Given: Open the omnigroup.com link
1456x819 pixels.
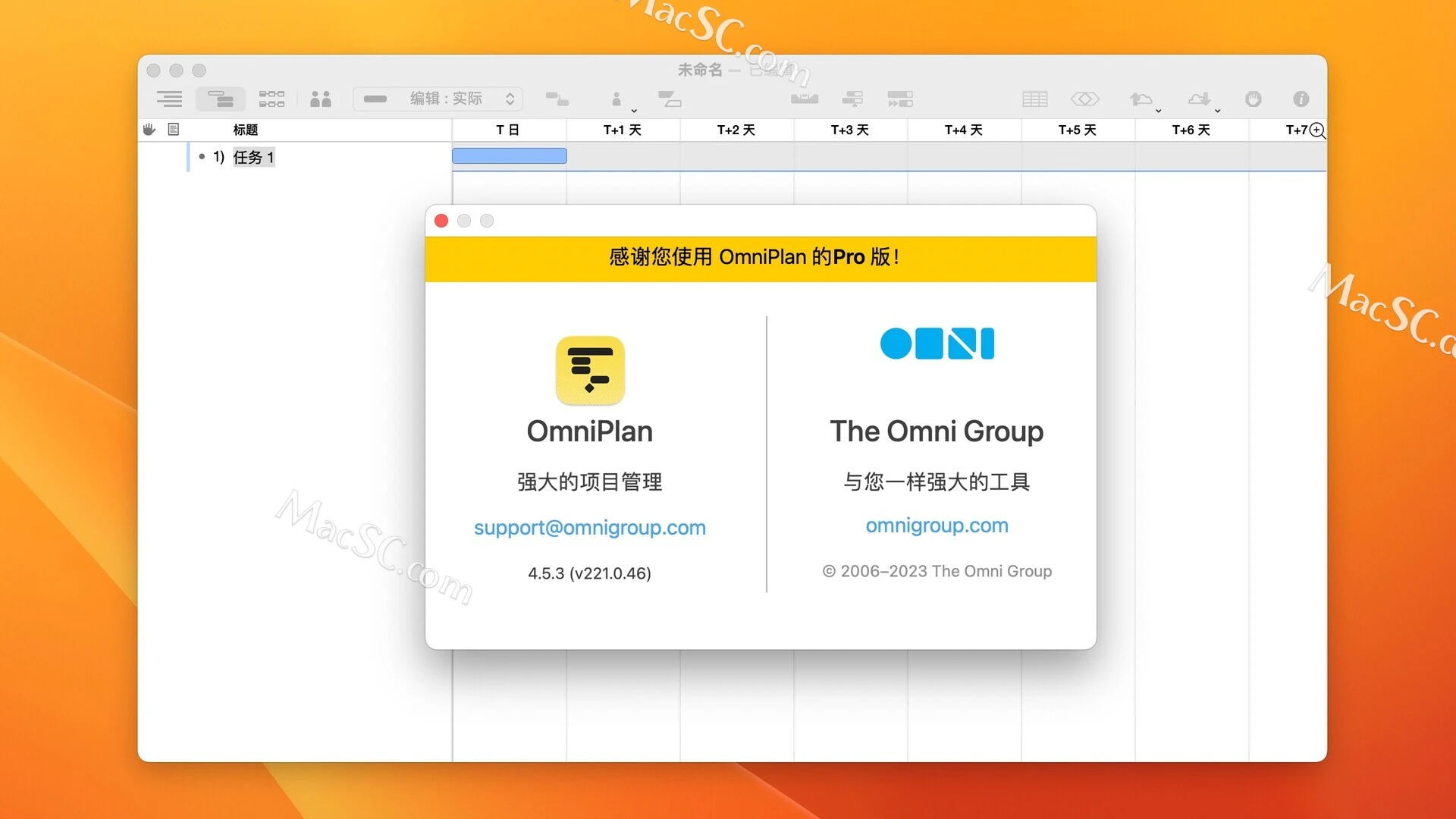Looking at the screenshot, I should (x=937, y=526).
